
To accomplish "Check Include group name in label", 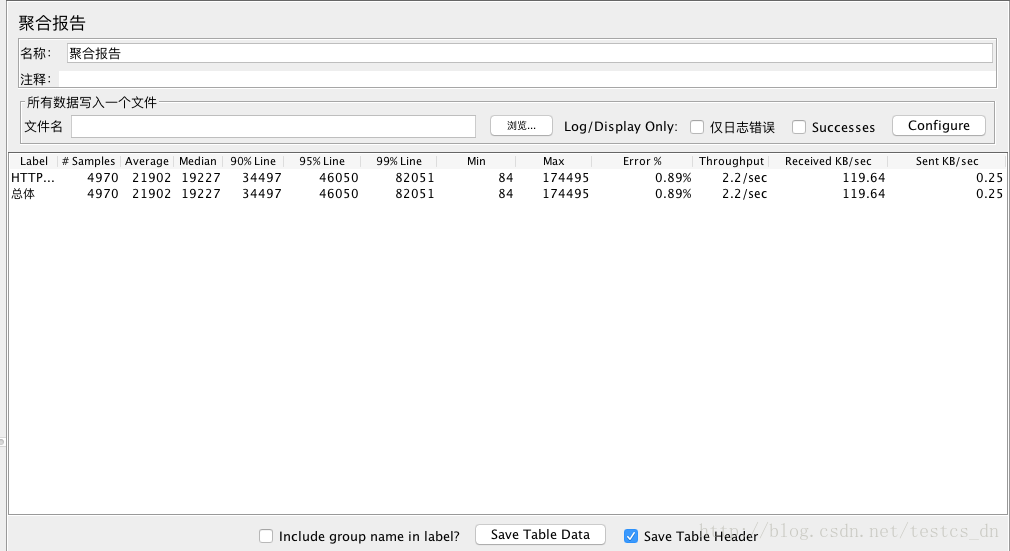I will pos(266,536).
